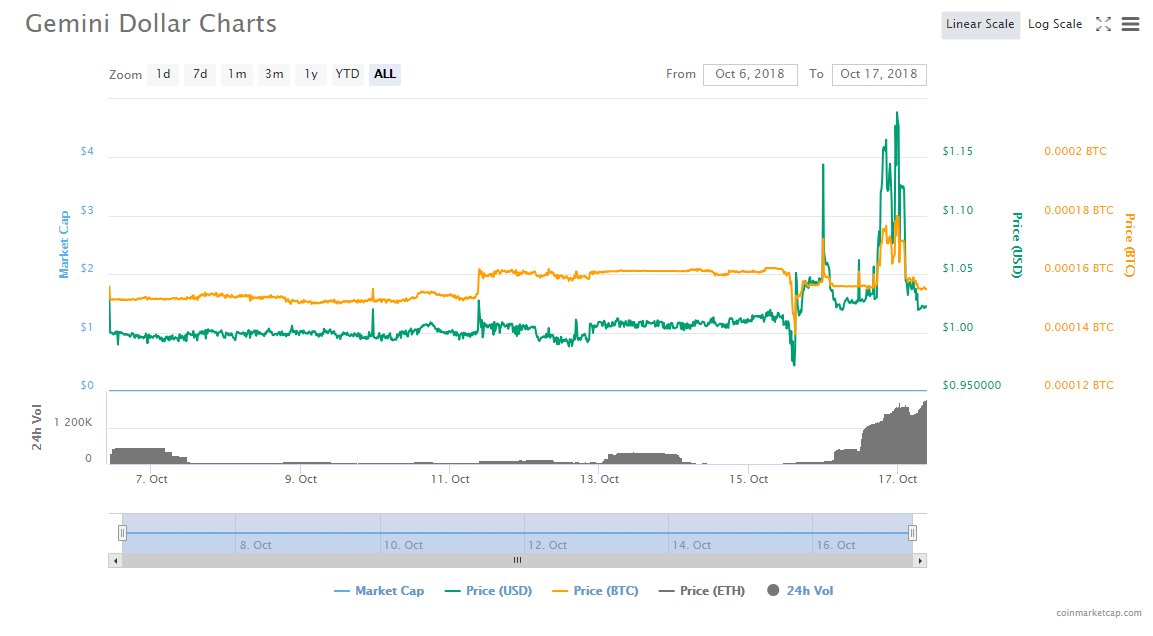This screenshot has width=1153, height=636.
Task: Set zoom to 1m
Action: (237, 74)
